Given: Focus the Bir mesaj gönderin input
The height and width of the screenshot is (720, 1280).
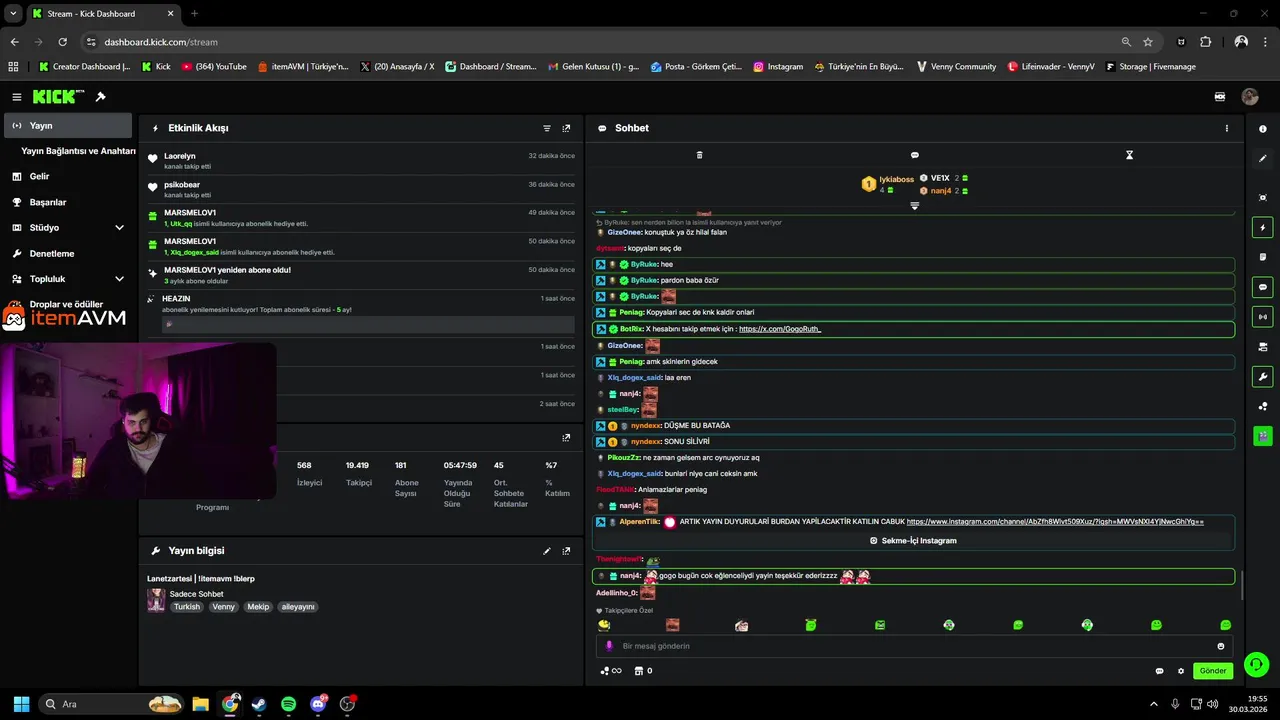Looking at the screenshot, I should click(x=915, y=646).
